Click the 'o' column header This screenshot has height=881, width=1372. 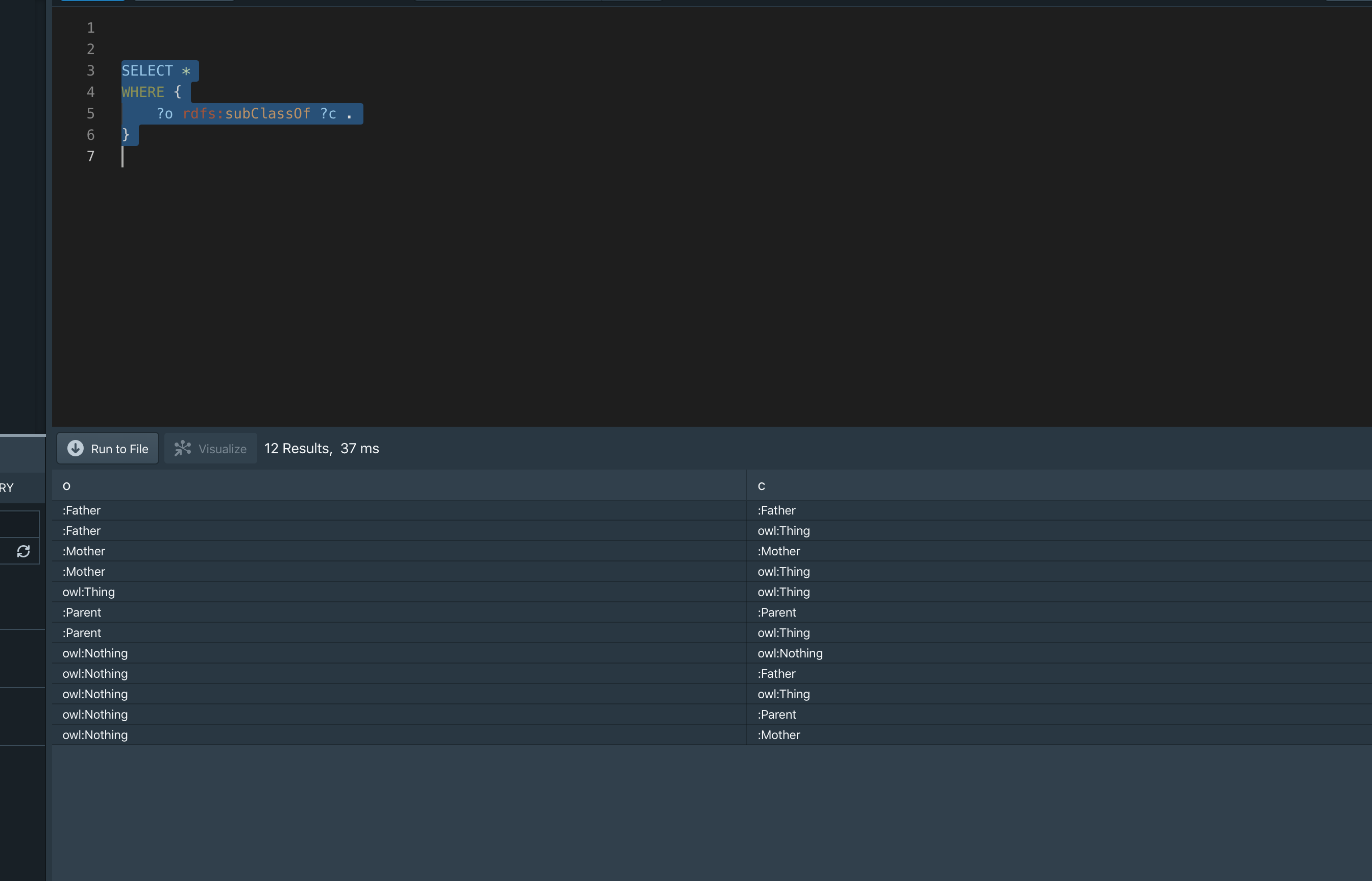tap(66, 486)
